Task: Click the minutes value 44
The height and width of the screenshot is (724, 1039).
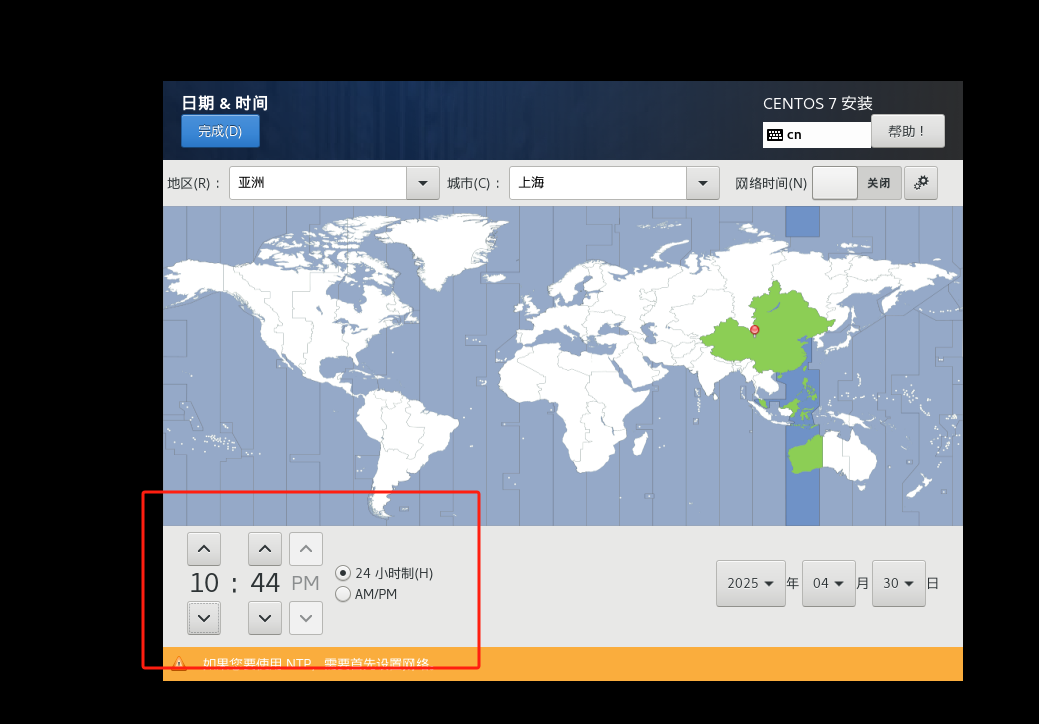Action: tap(265, 583)
